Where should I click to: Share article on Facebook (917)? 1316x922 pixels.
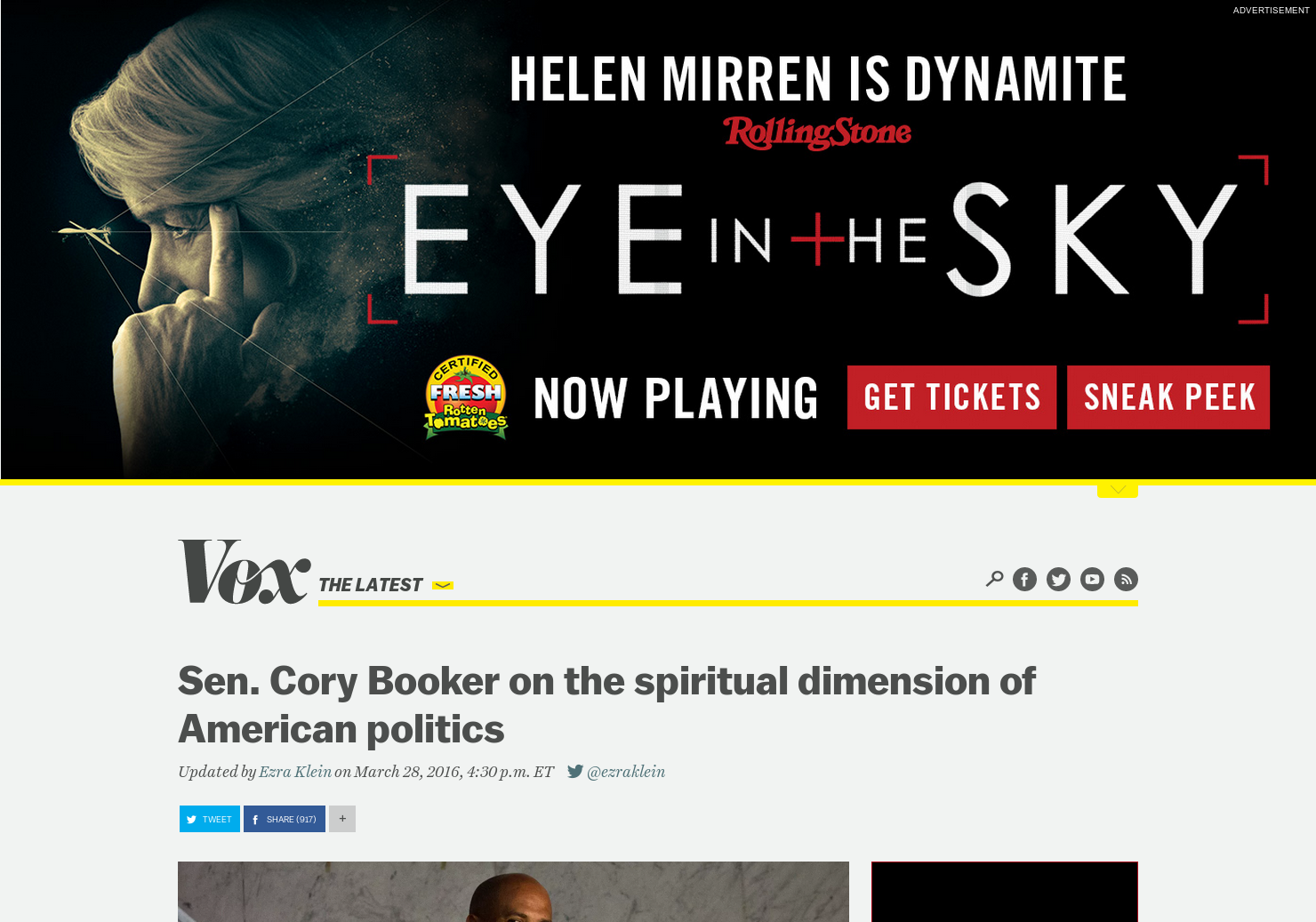pyautogui.click(x=285, y=819)
